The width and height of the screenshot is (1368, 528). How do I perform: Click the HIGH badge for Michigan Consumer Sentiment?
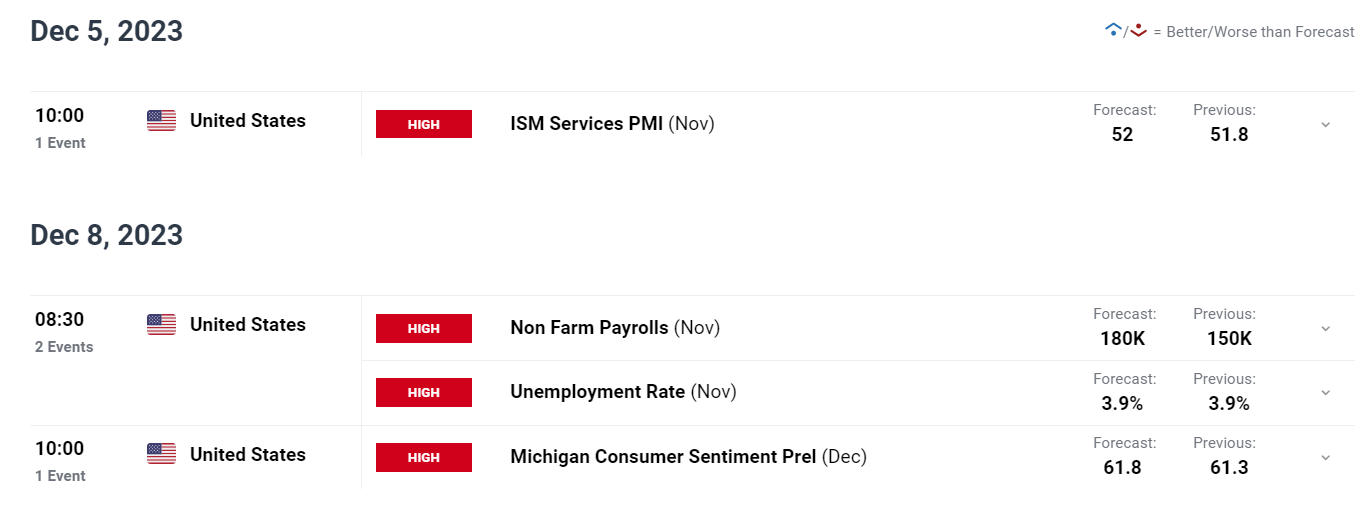coord(424,457)
